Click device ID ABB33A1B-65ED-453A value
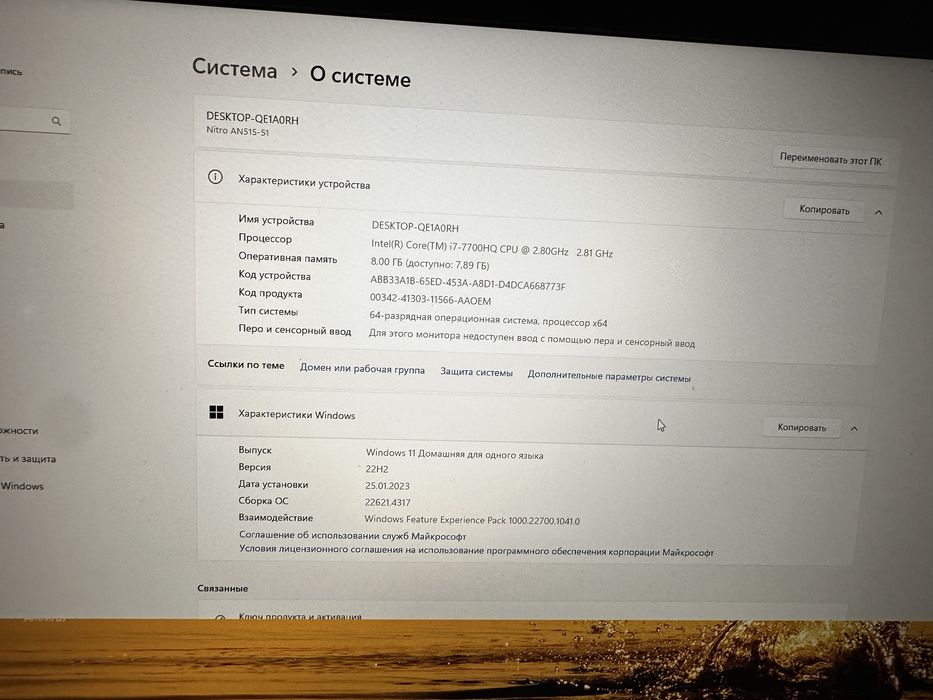The height and width of the screenshot is (700, 933). (x=468, y=282)
